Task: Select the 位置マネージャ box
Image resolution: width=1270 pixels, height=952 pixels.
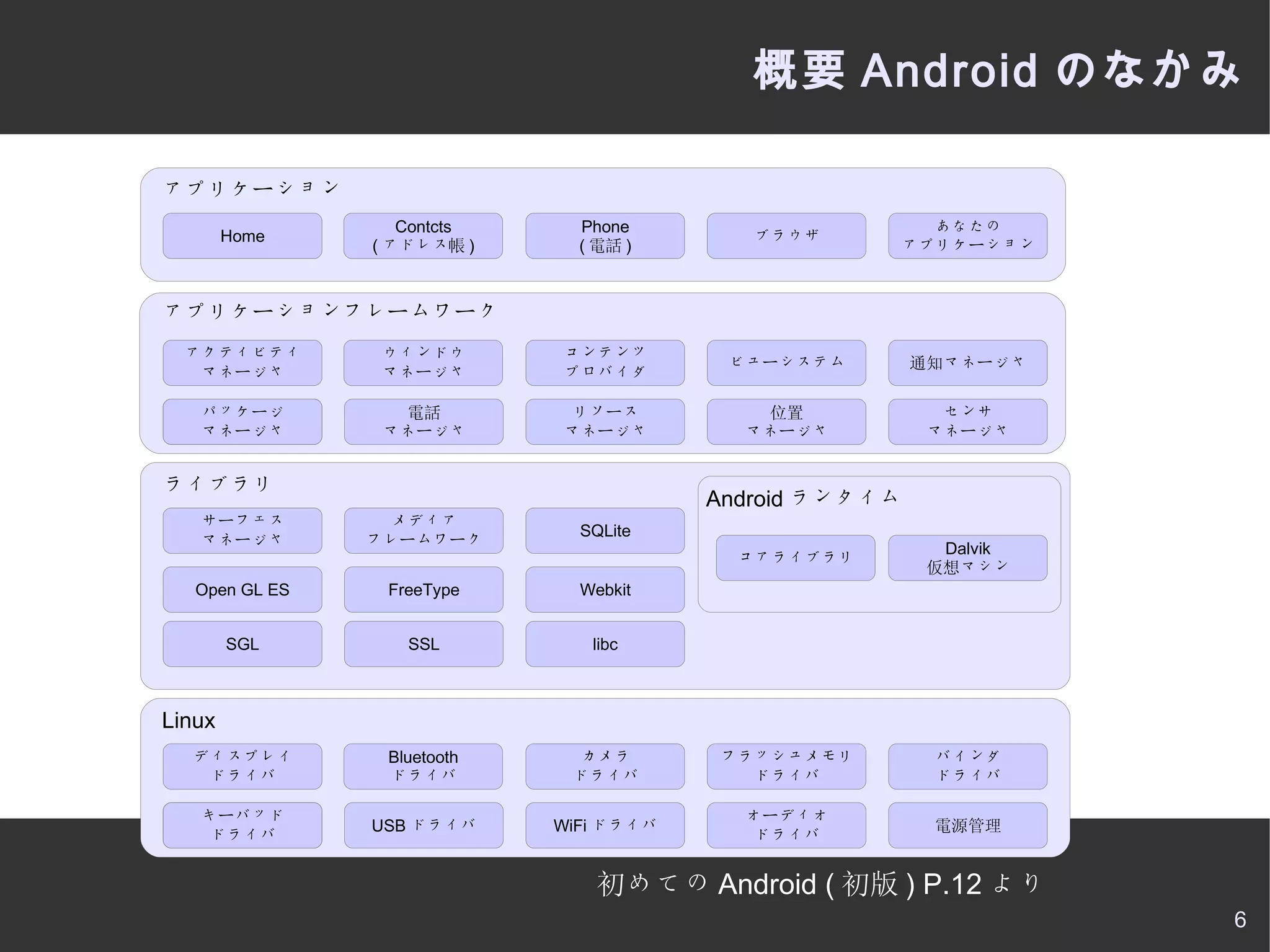Action: pos(786,422)
